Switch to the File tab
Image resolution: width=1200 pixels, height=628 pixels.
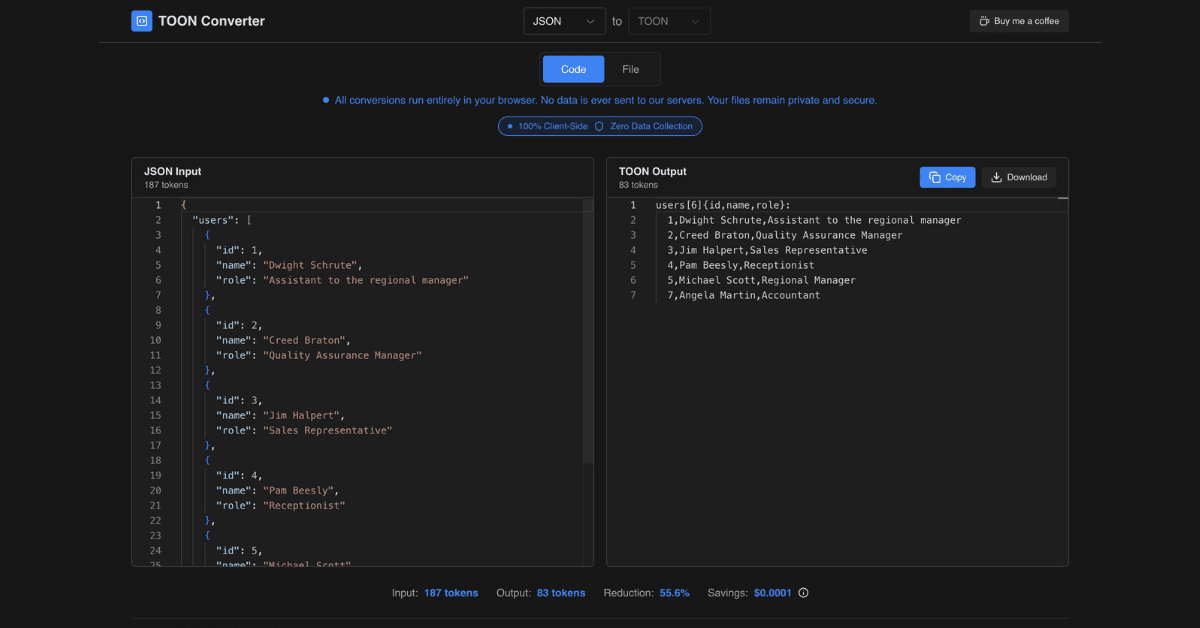coord(630,69)
